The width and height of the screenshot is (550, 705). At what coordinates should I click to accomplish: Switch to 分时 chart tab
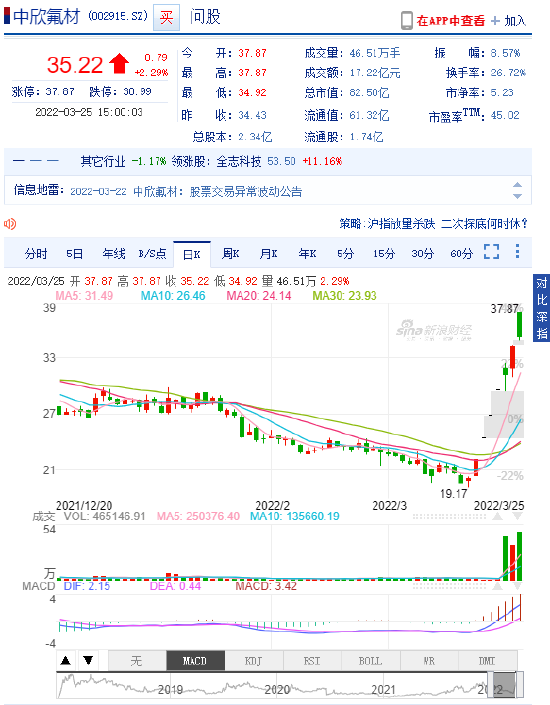tap(36, 254)
